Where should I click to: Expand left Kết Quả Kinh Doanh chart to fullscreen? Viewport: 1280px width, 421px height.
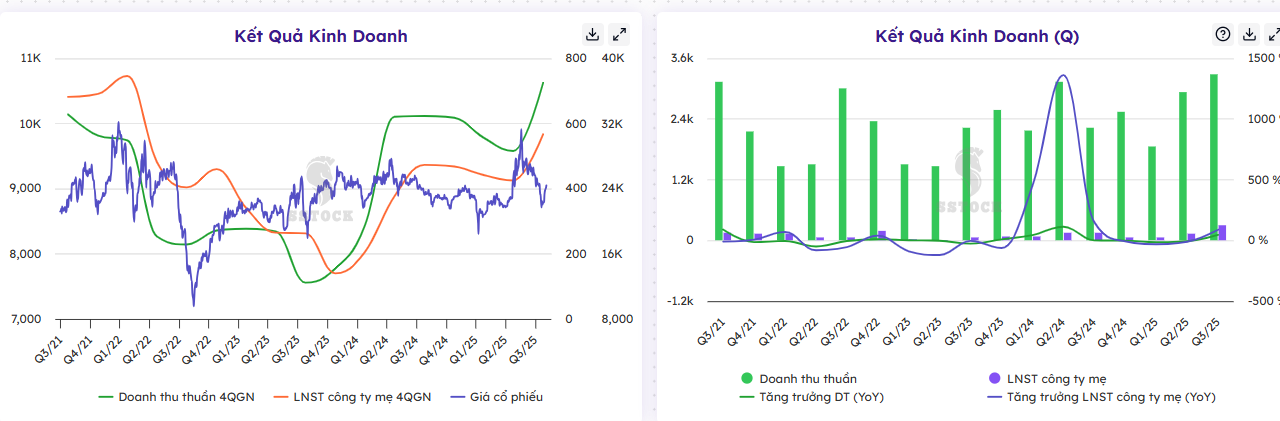[x=619, y=34]
